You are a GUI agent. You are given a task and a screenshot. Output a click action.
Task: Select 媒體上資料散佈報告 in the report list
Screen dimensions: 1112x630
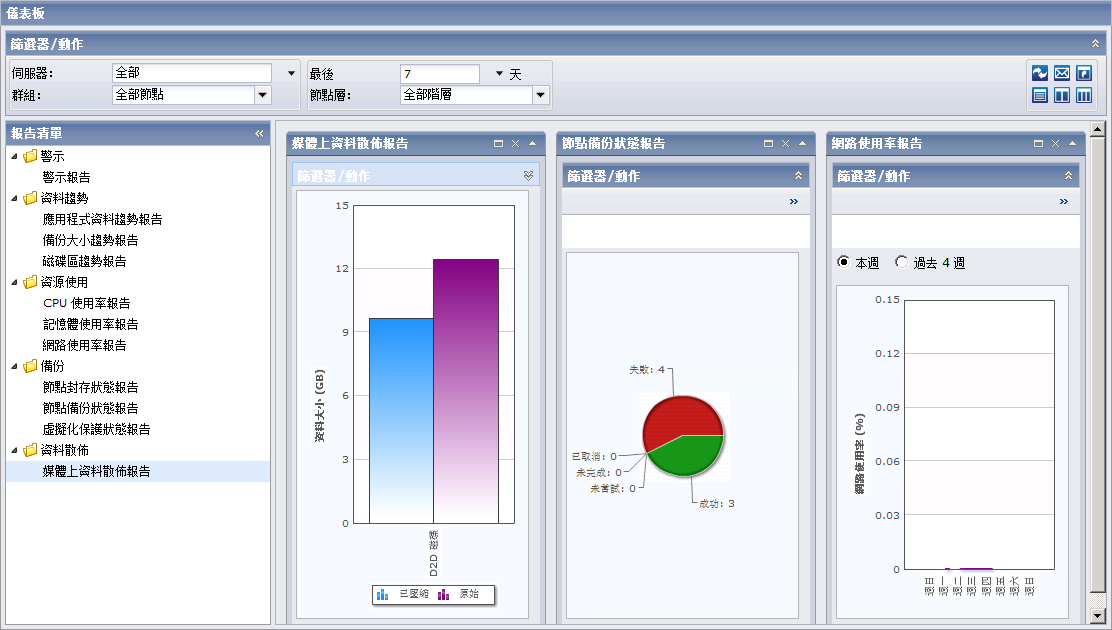pos(96,472)
